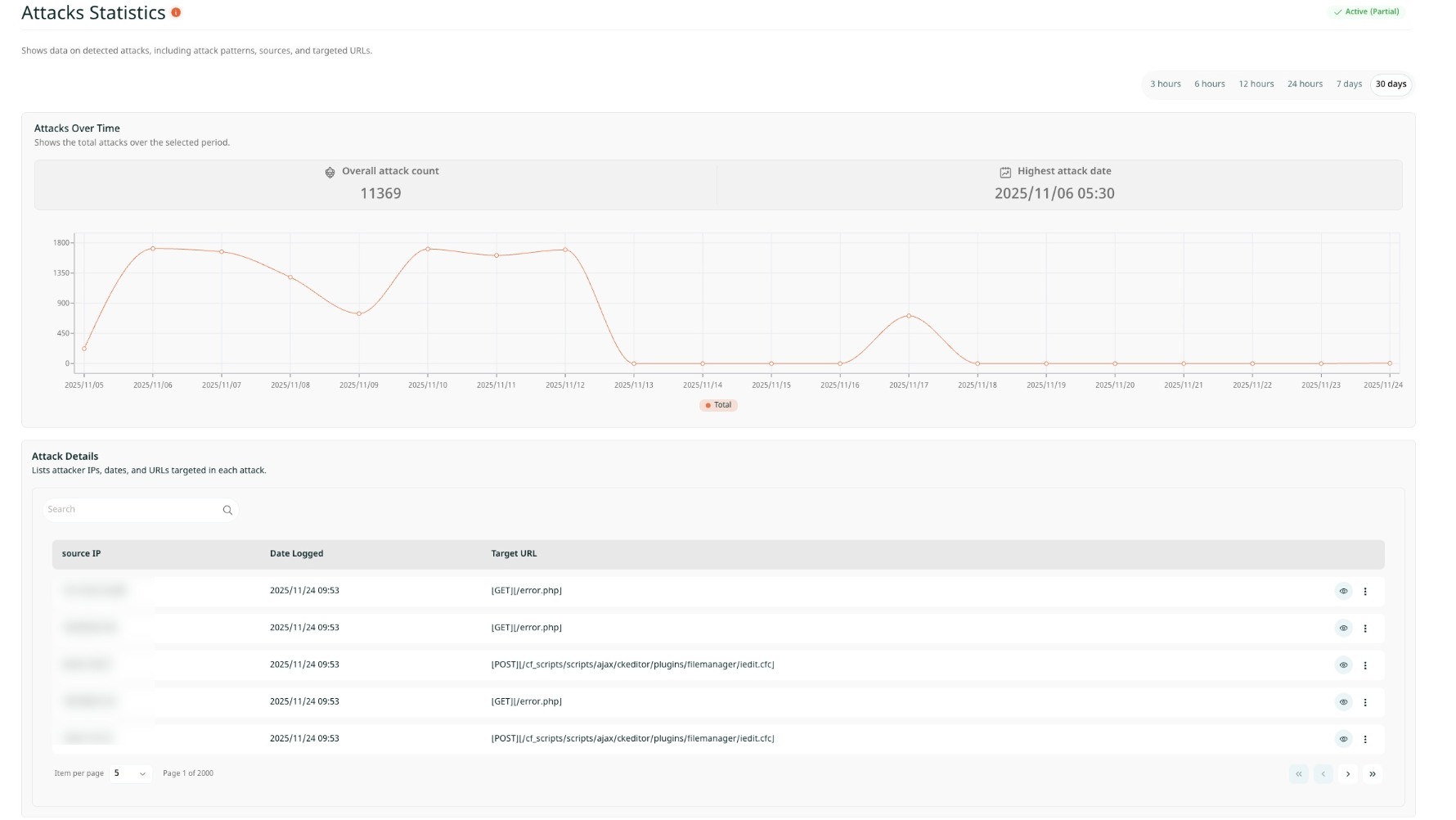View details eye icon for fourth row

pos(1343,702)
